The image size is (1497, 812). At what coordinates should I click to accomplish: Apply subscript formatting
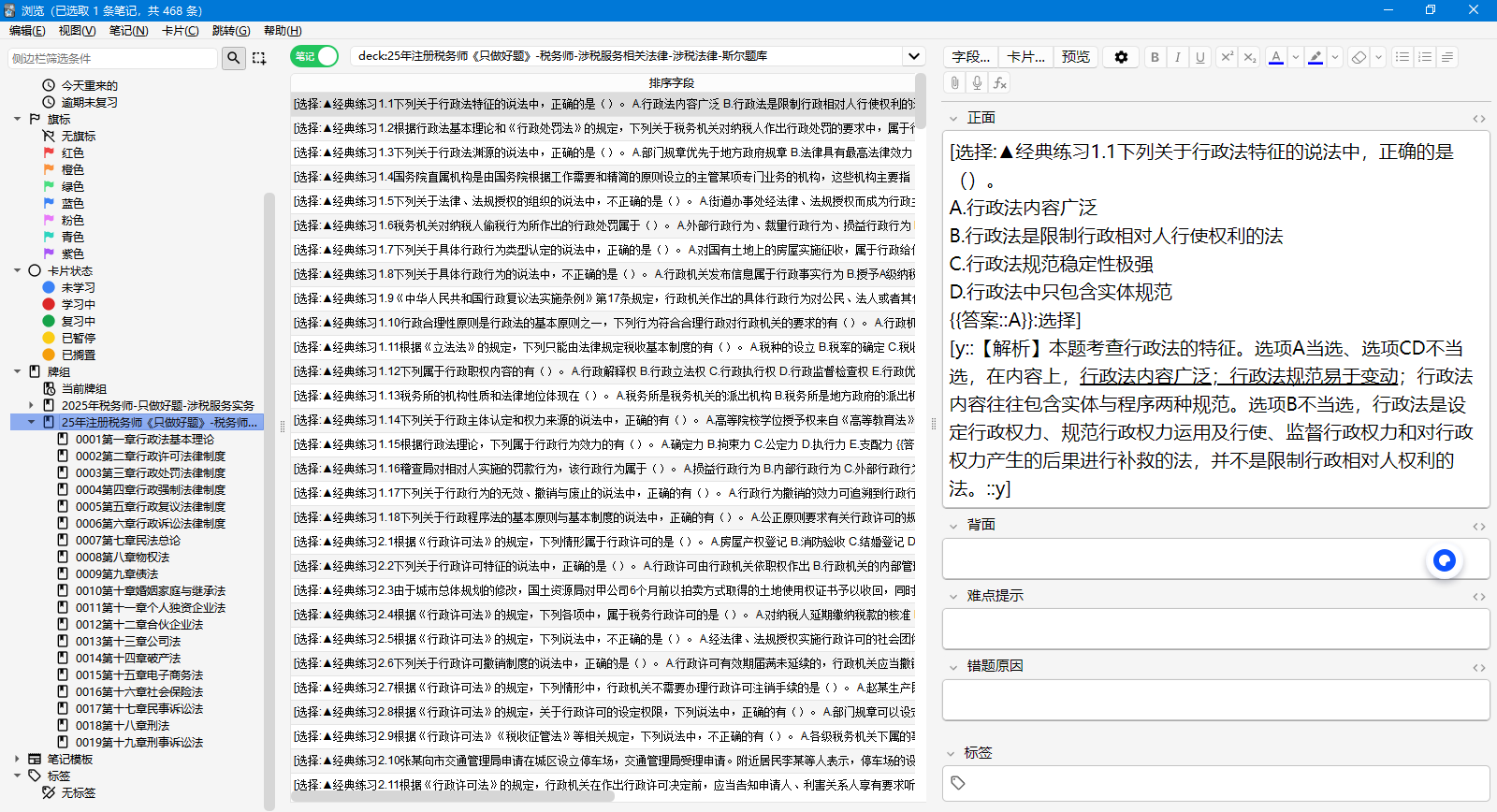[1249, 57]
